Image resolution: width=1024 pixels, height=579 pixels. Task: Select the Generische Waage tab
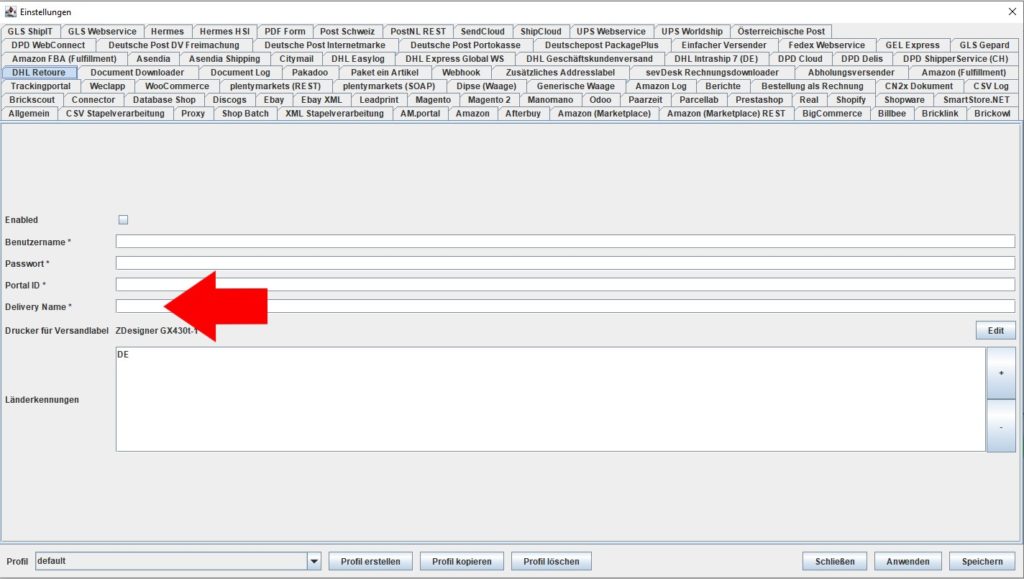click(575, 86)
